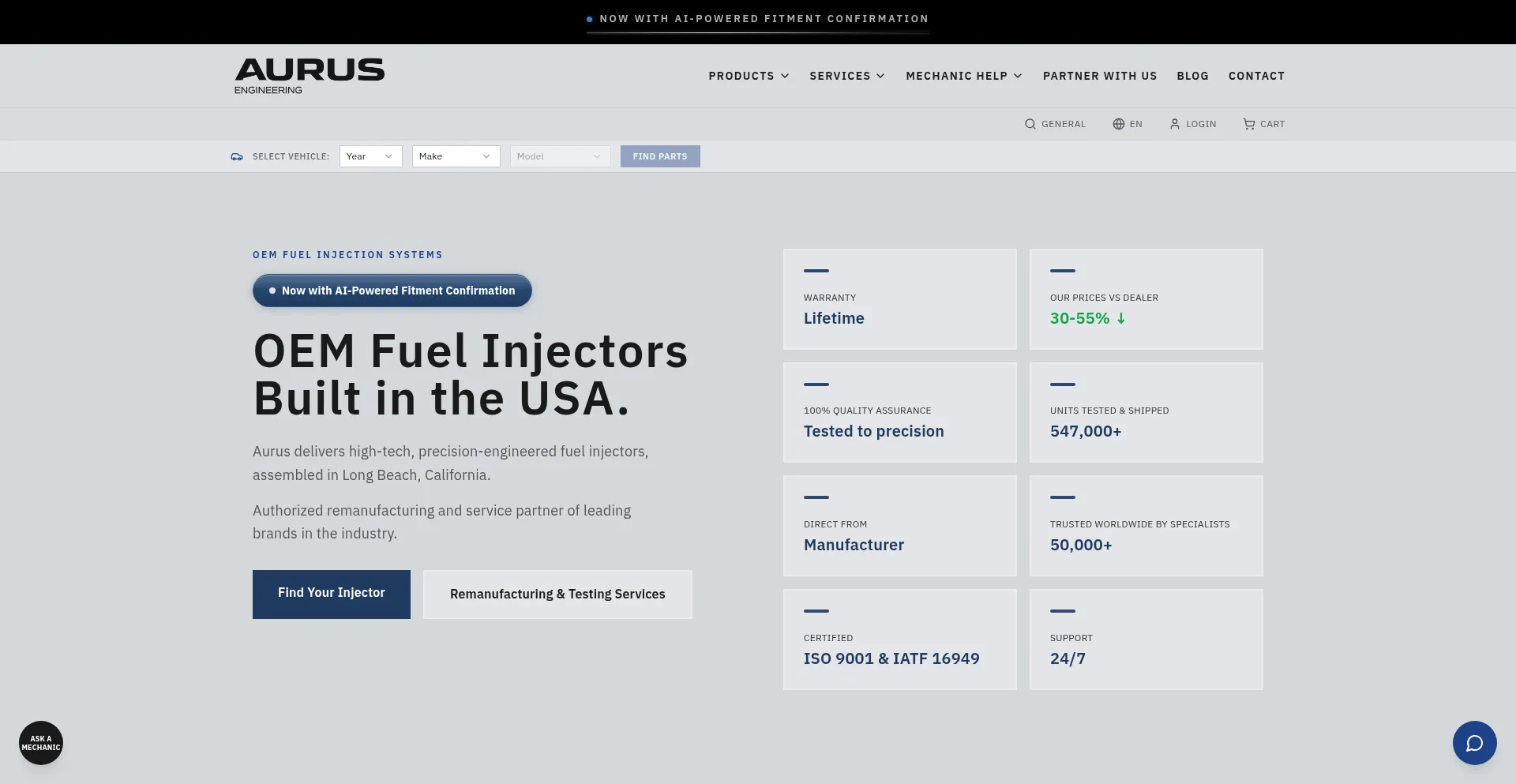Click the Login link text
The image size is (1516, 784).
tap(1201, 124)
